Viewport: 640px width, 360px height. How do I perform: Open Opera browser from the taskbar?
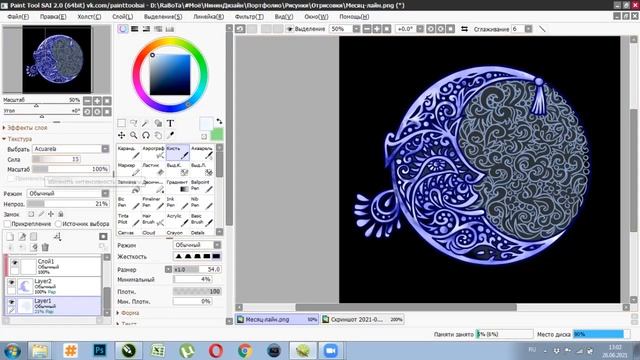pos(216,350)
